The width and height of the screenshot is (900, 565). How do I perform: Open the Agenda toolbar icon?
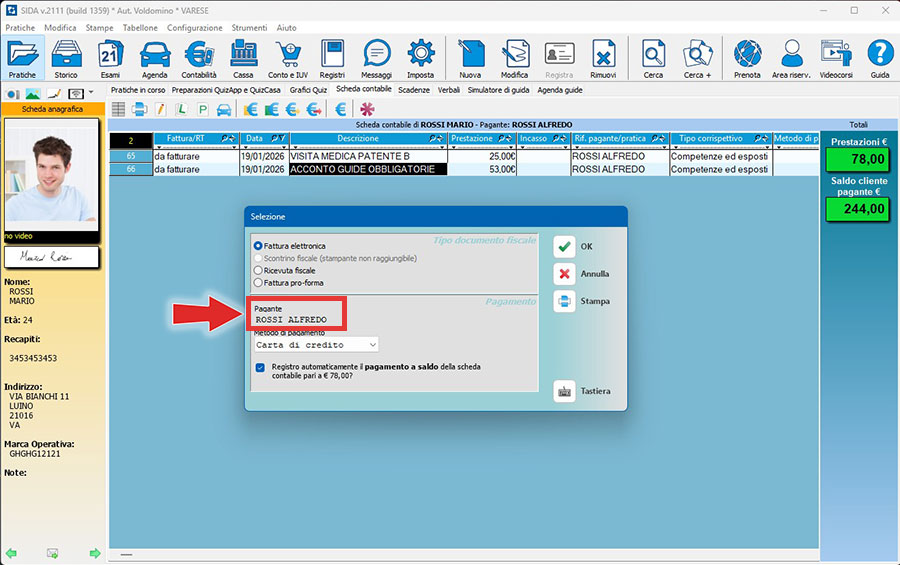(154, 58)
